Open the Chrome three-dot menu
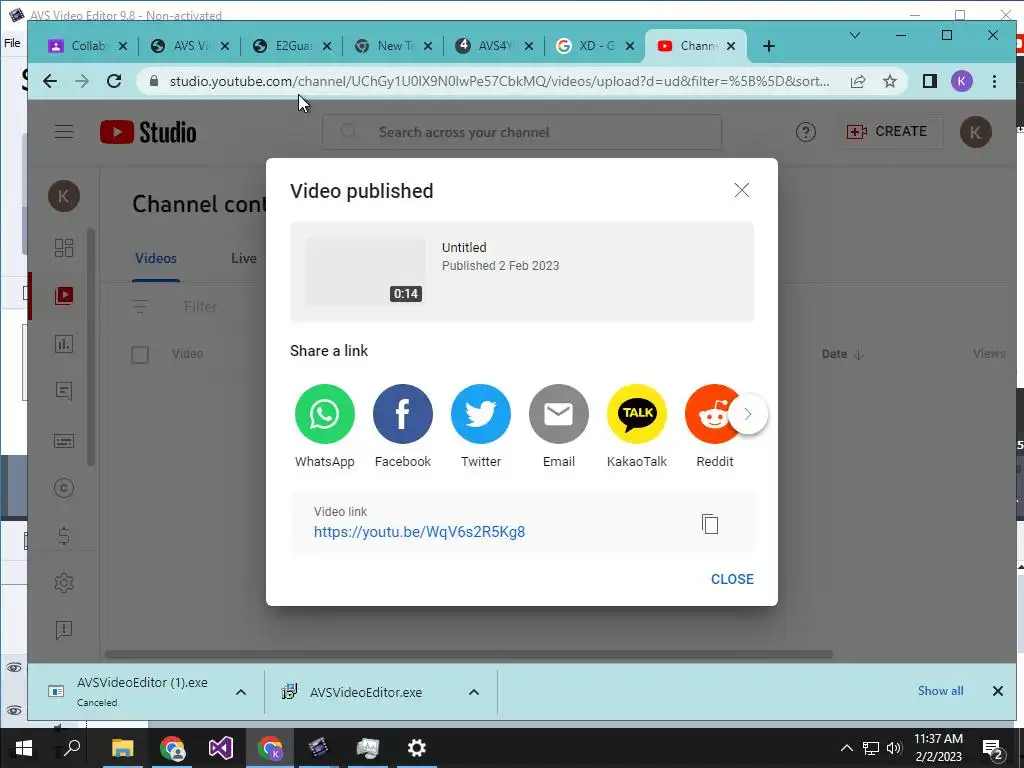 [x=994, y=81]
